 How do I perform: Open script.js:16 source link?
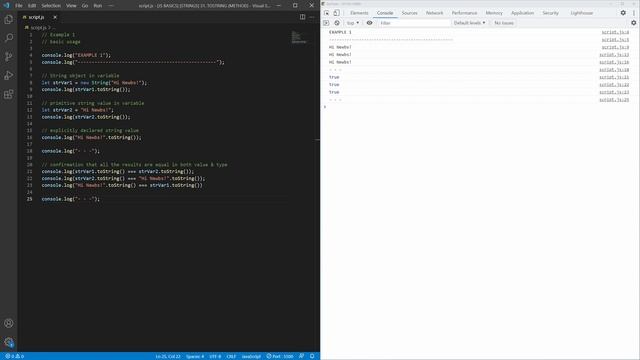(614, 62)
